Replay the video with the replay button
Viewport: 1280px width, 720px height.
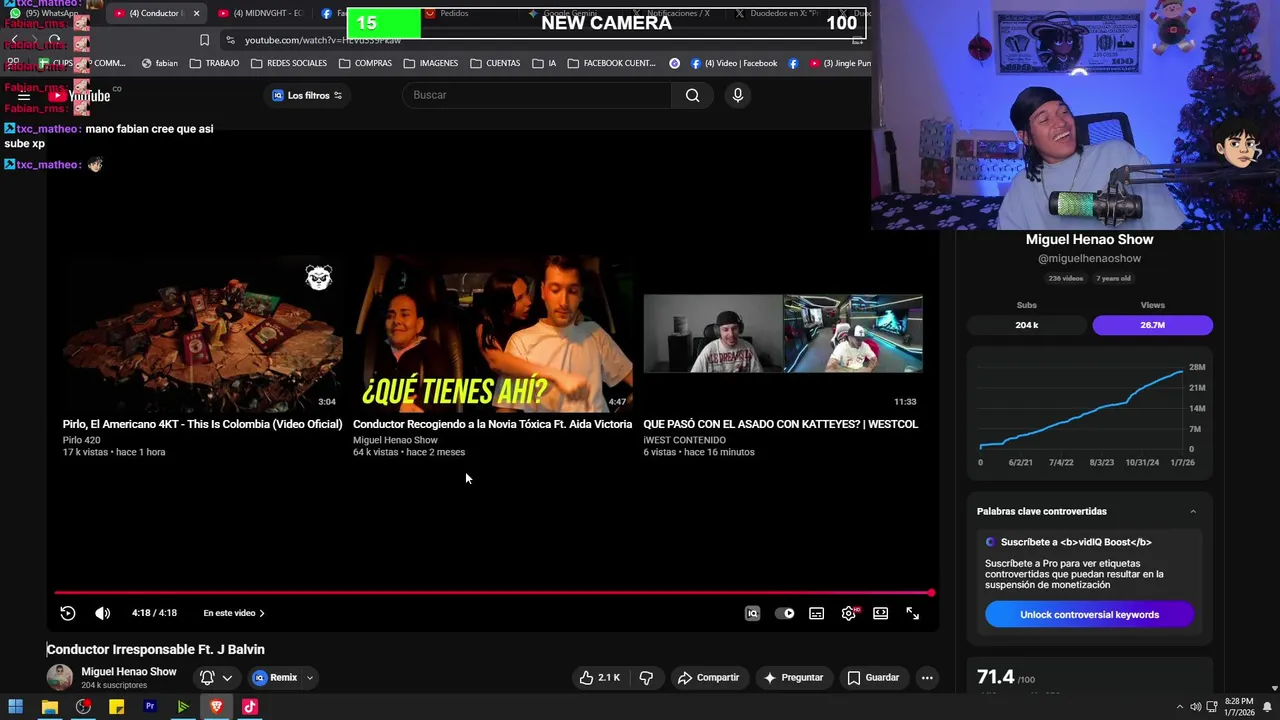[67, 613]
